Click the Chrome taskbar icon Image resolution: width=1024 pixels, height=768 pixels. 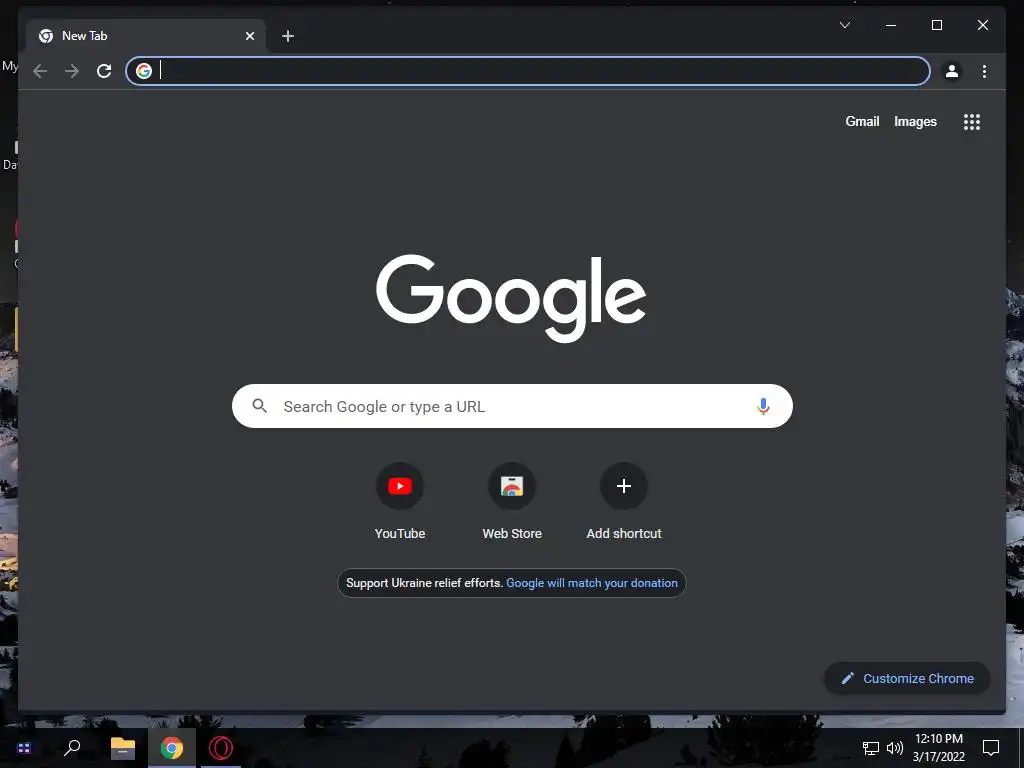(x=172, y=748)
